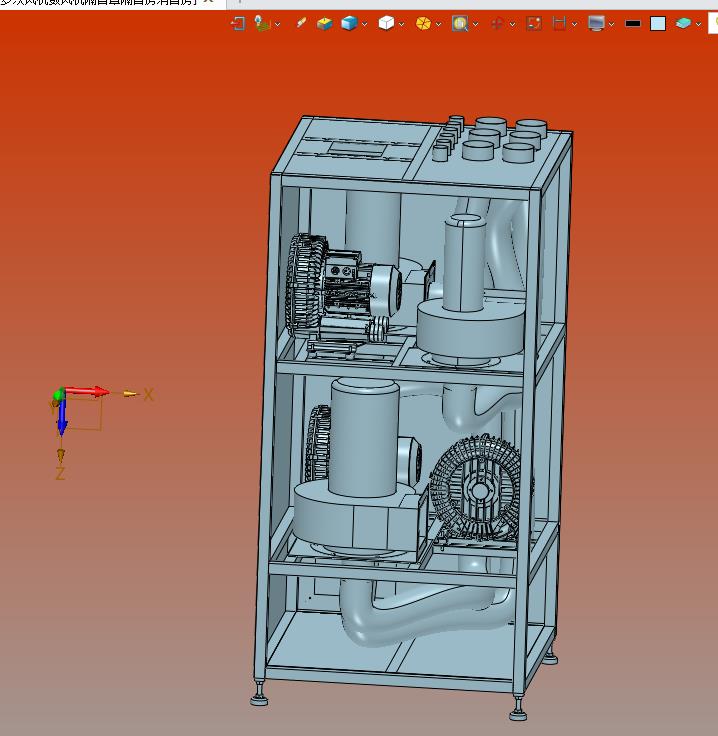
Task: Click the monitor display icon
Action: click(x=596, y=23)
